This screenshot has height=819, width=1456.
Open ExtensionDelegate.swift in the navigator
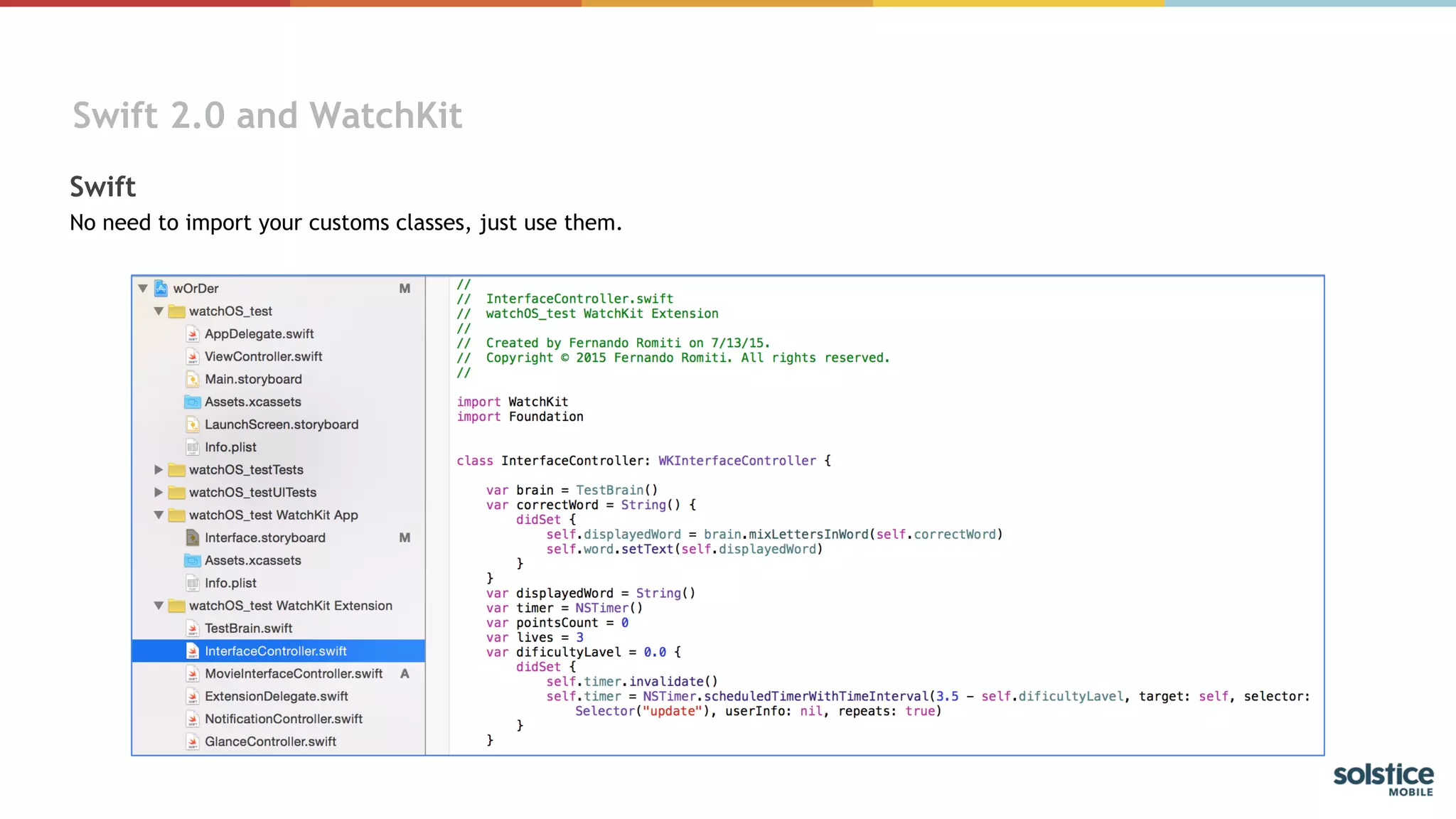point(277,697)
